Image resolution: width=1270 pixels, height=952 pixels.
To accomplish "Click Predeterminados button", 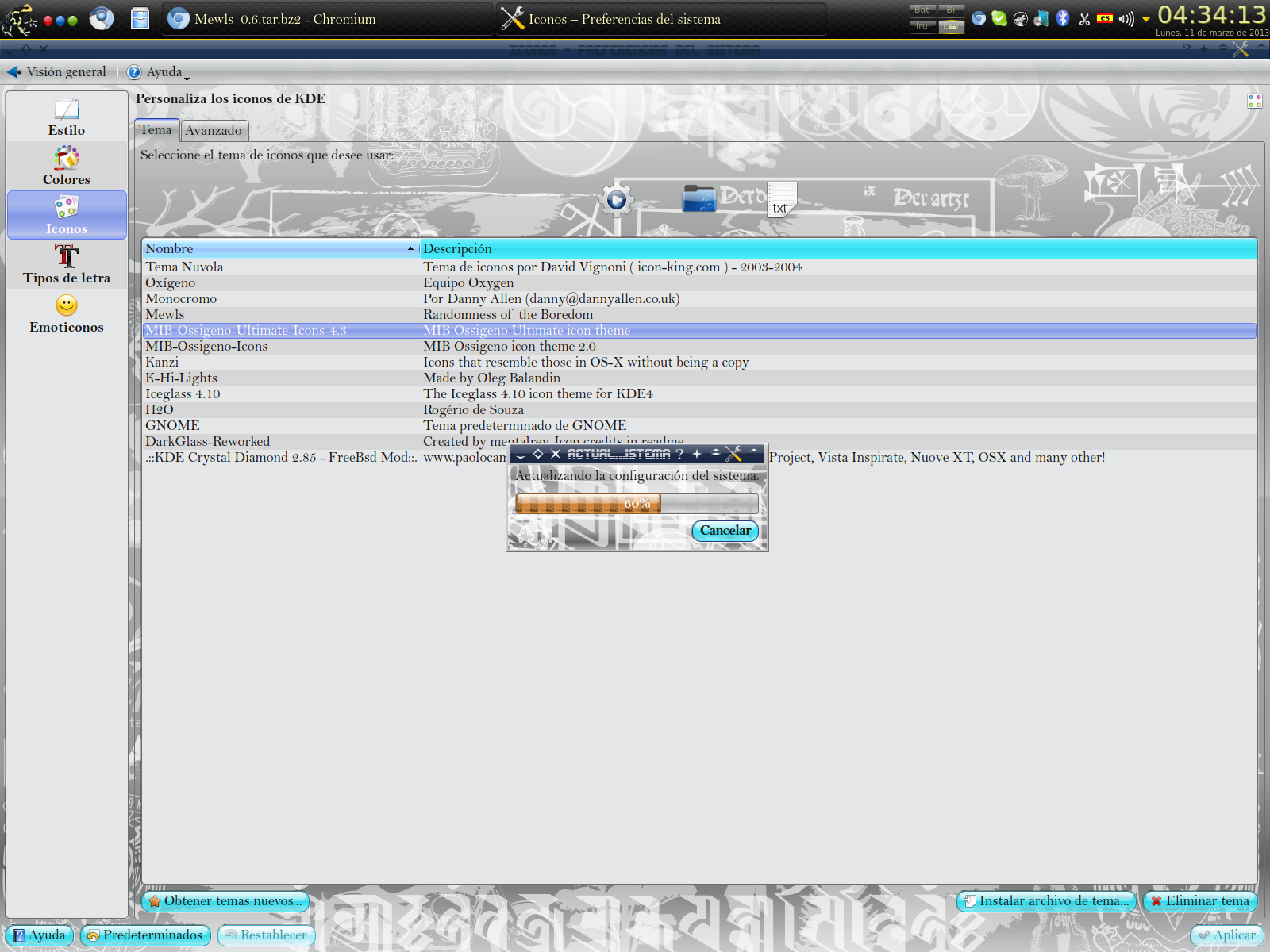I will pos(145,935).
